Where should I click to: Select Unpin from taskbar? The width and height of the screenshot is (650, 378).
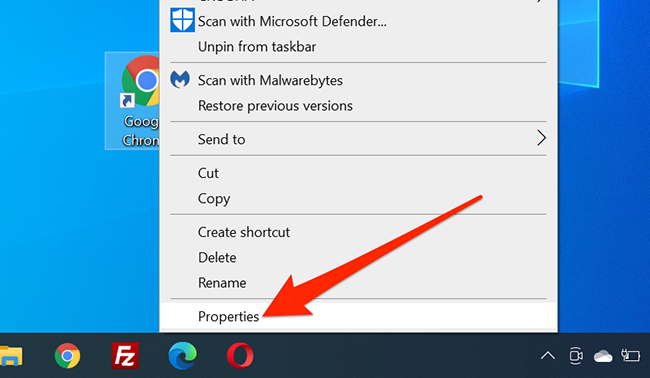coord(359,46)
